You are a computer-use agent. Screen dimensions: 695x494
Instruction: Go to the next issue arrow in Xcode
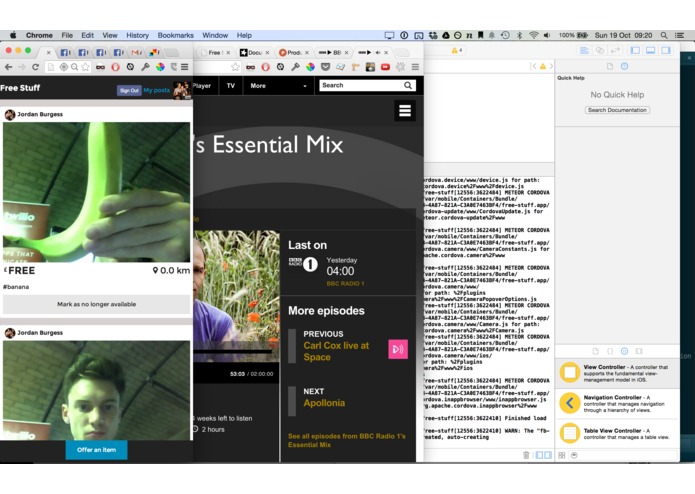pos(551,66)
